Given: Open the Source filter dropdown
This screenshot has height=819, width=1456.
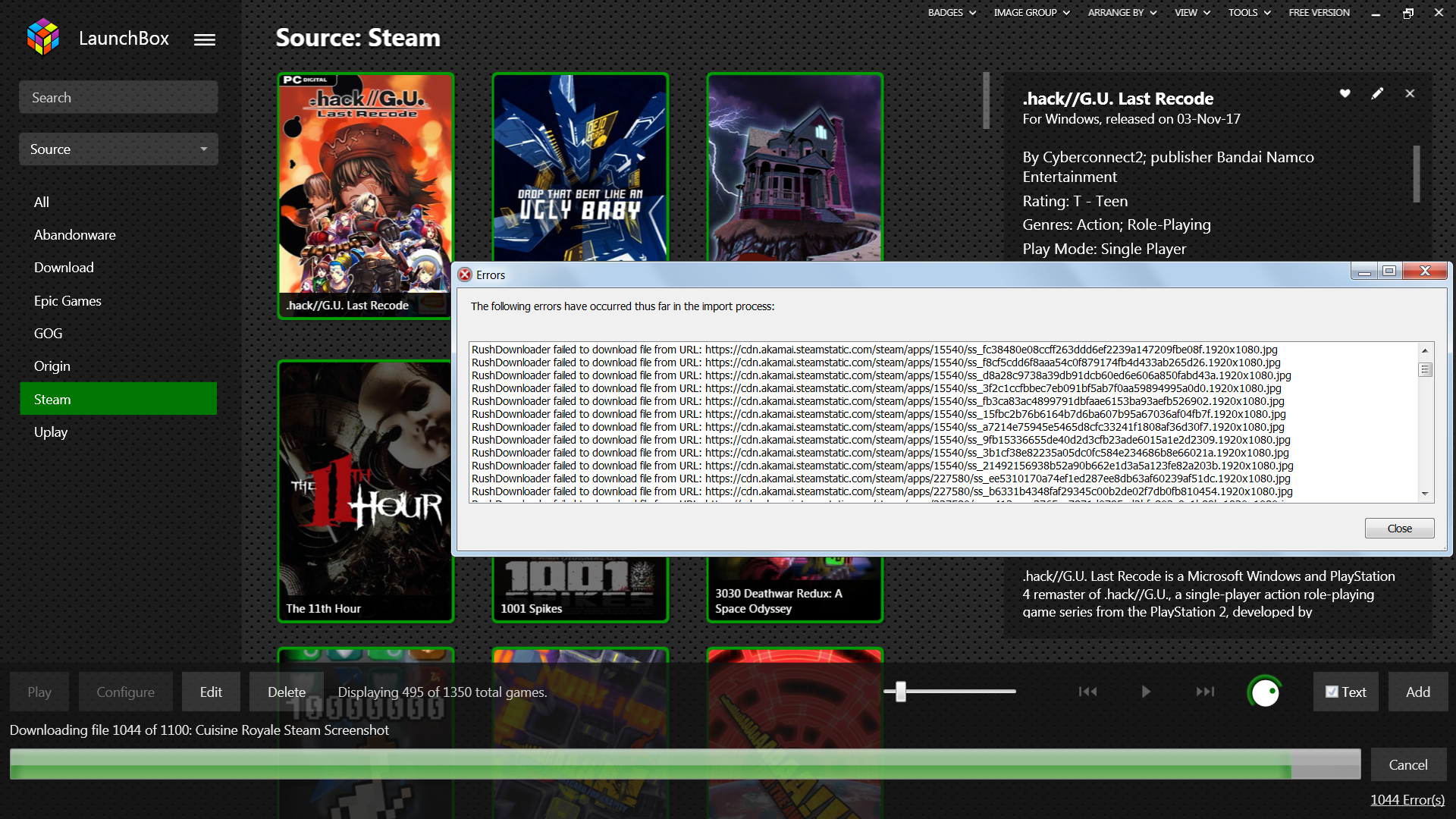Looking at the screenshot, I should (118, 149).
